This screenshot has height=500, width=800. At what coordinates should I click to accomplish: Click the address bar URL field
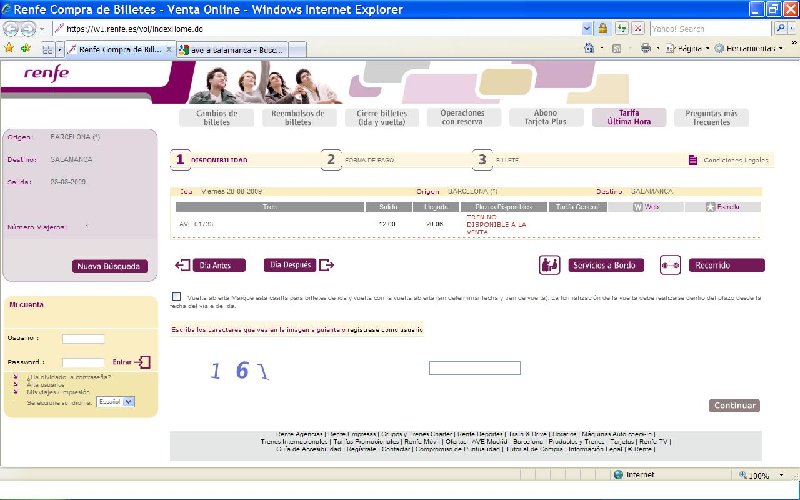point(317,29)
